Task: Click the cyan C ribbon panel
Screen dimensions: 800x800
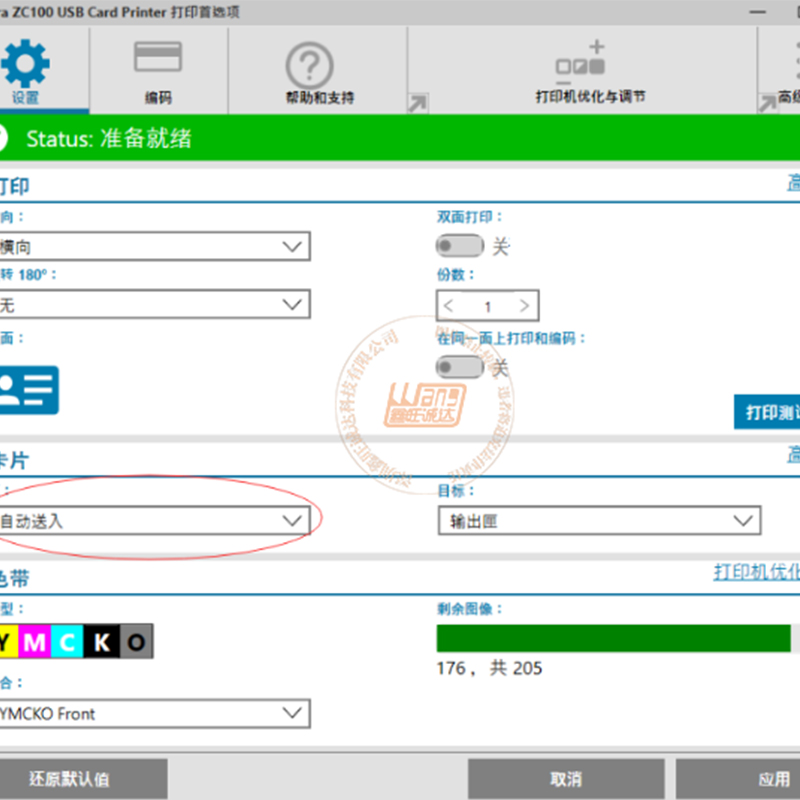Action: [67, 642]
